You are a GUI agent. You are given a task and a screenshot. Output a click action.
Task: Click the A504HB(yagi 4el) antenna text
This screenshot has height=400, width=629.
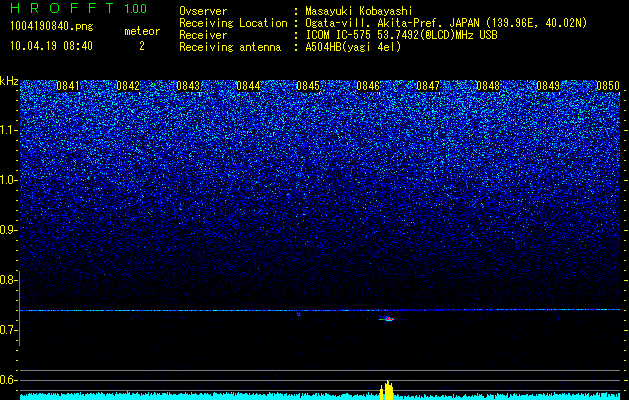coord(353,47)
